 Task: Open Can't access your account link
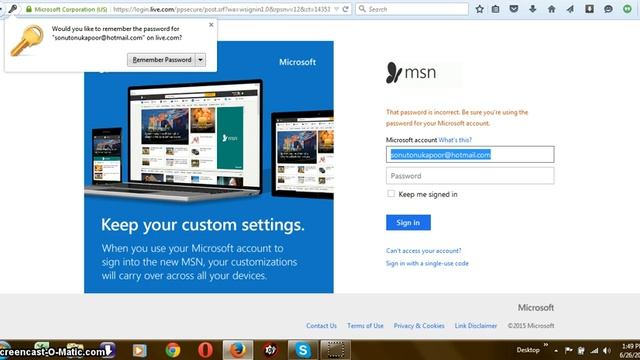(424, 251)
